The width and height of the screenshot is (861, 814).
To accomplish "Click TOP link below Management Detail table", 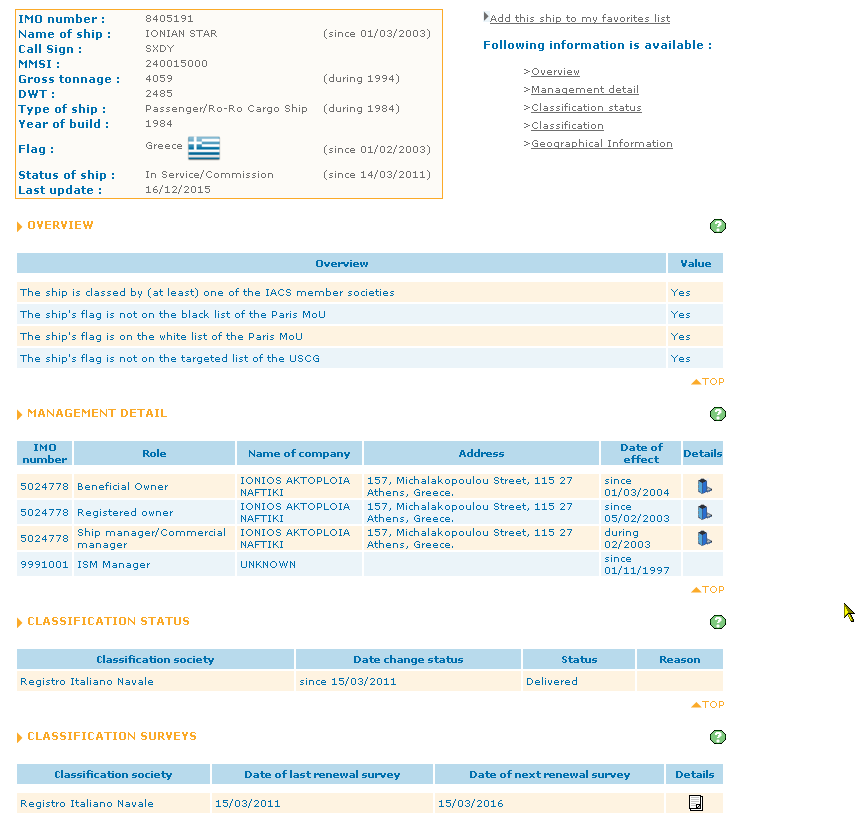I will pyautogui.click(x=709, y=590).
